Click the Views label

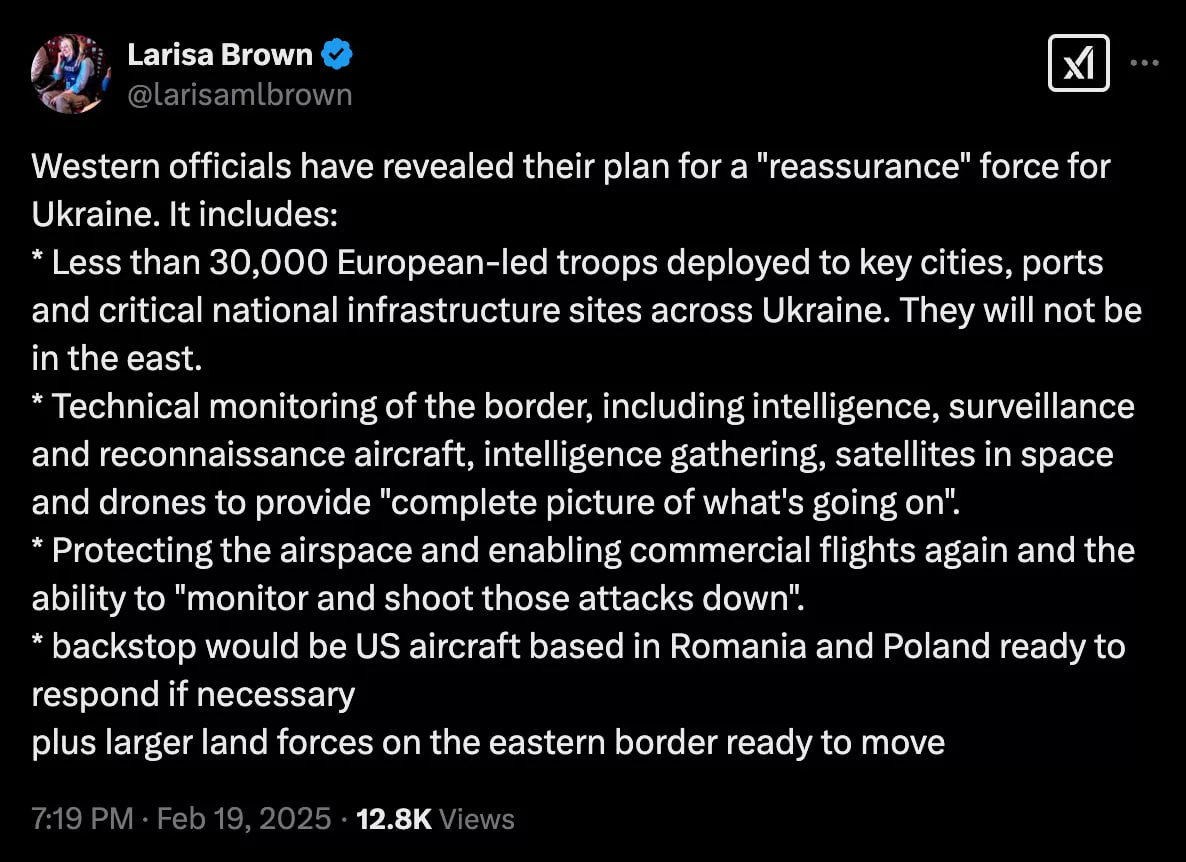click(477, 819)
